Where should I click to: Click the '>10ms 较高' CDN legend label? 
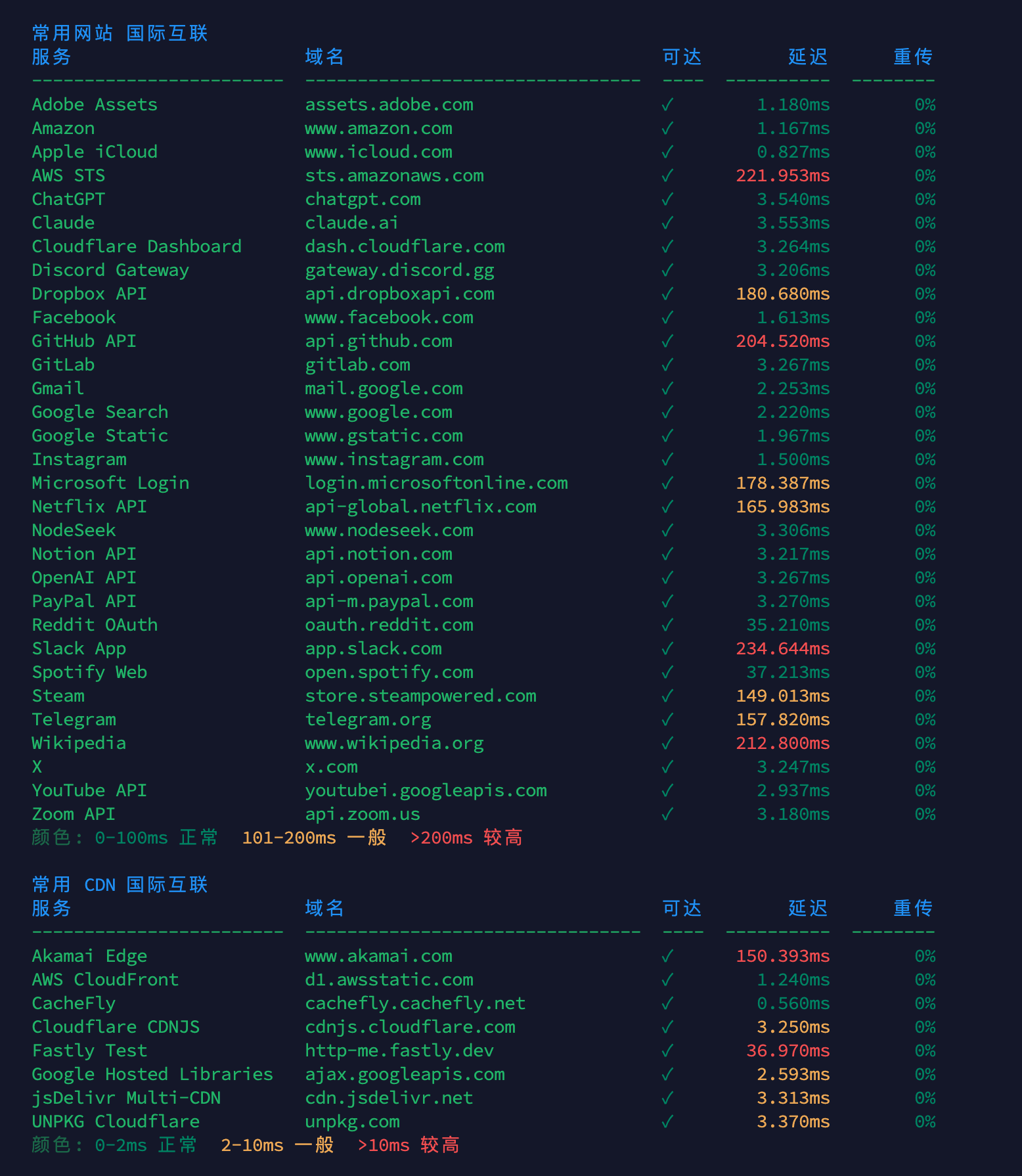(409, 1145)
